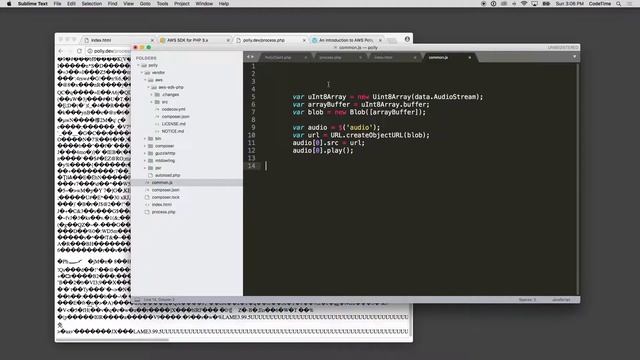Open the syntax selector in status bar
Image resolution: width=640 pixels, height=360 pixels.
point(561,300)
